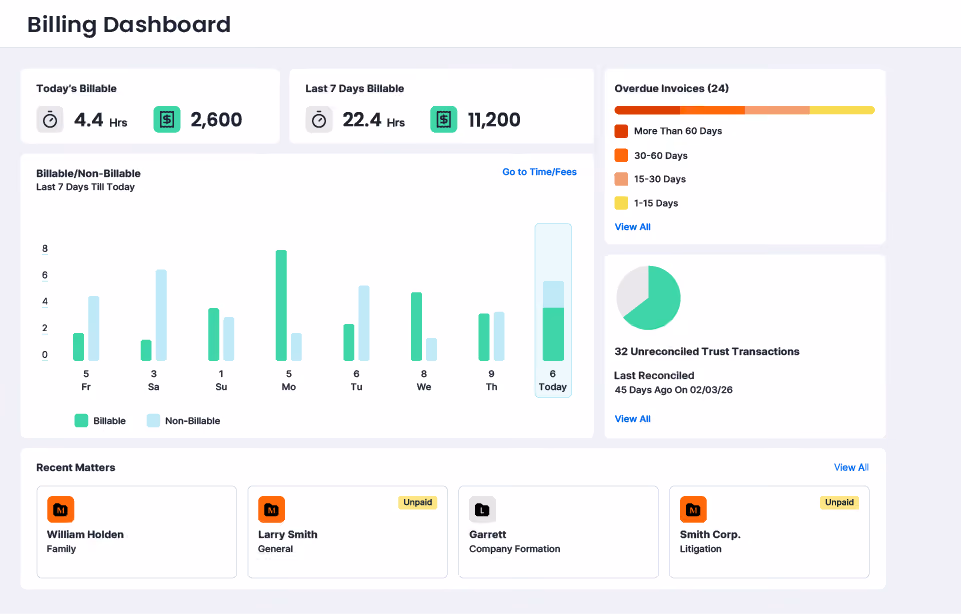
Task: Click the stopwatch icon in Last 7 Days Billable
Action: [x=319, y=119]
